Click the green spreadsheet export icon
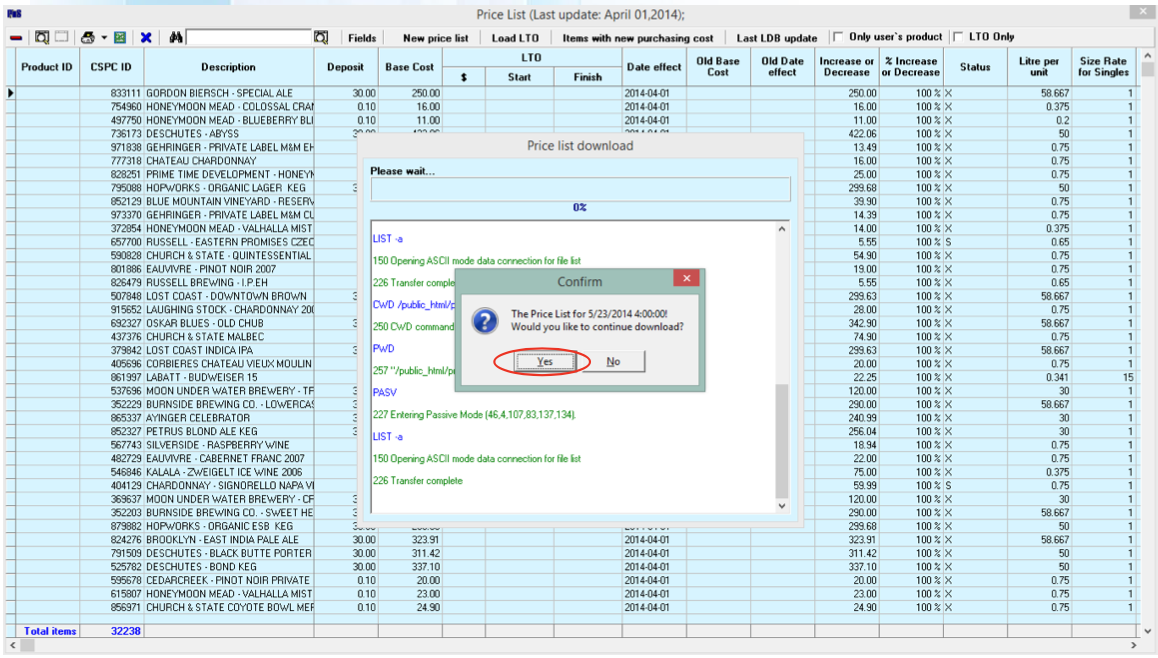Screen dimensions: 1158x658 (120, 37)
